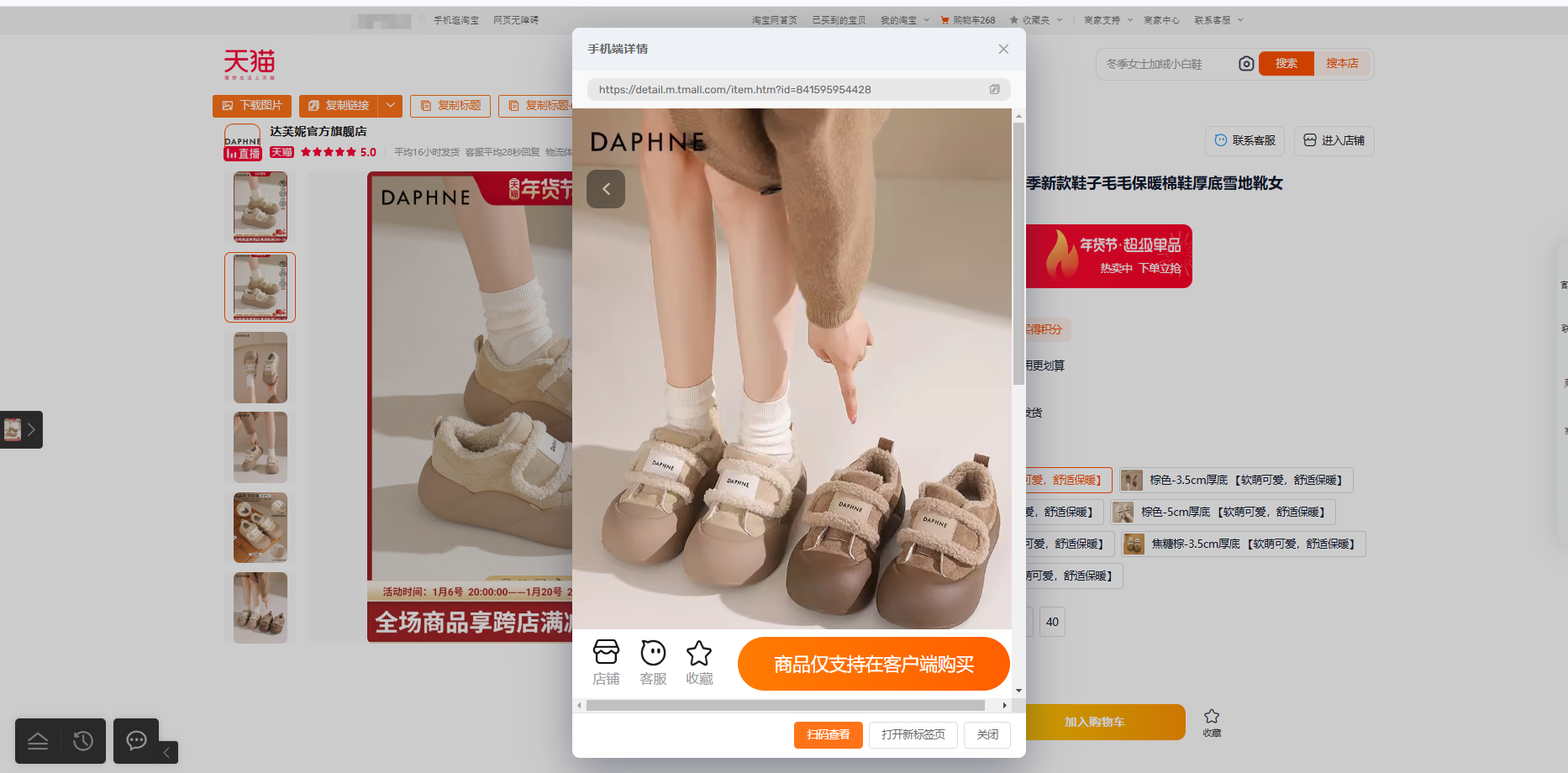Click the 进入店铺 button

(x=1334, y=140)
